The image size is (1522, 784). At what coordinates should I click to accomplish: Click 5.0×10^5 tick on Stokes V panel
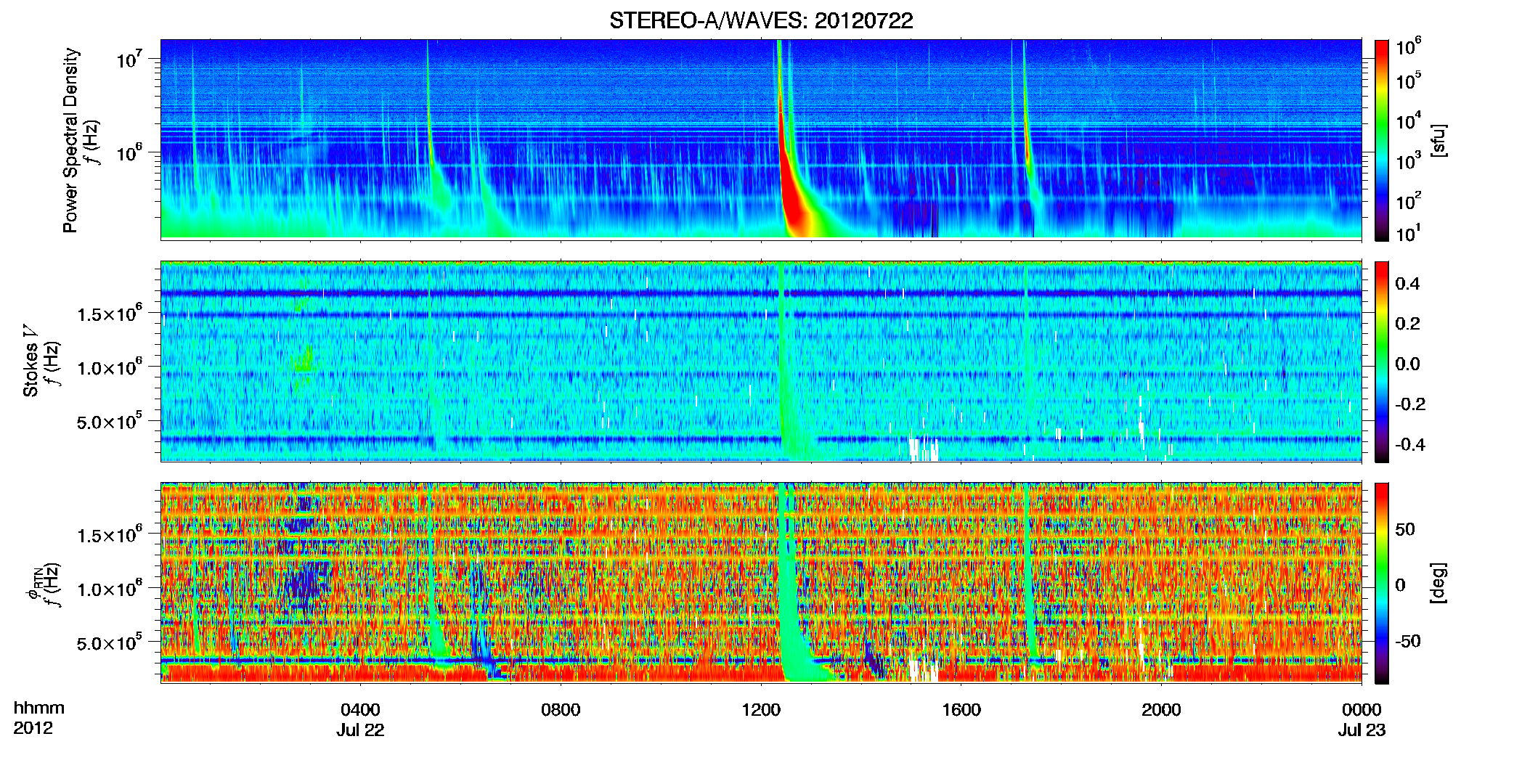[110, 421]
